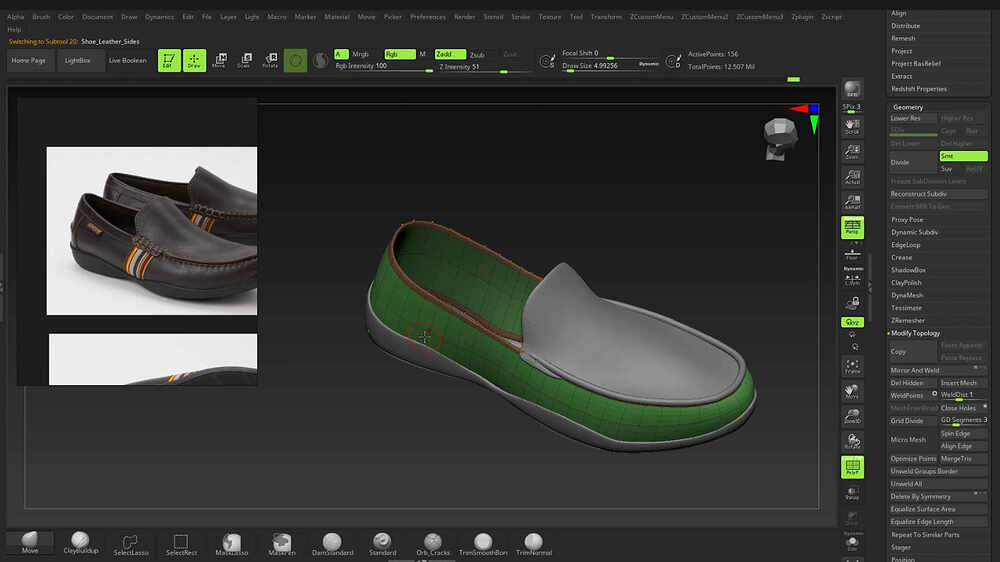Open the Zplugin menu
Image resolution: width=1000 pixels, height=562 pixels.
[x=801, y=17]
